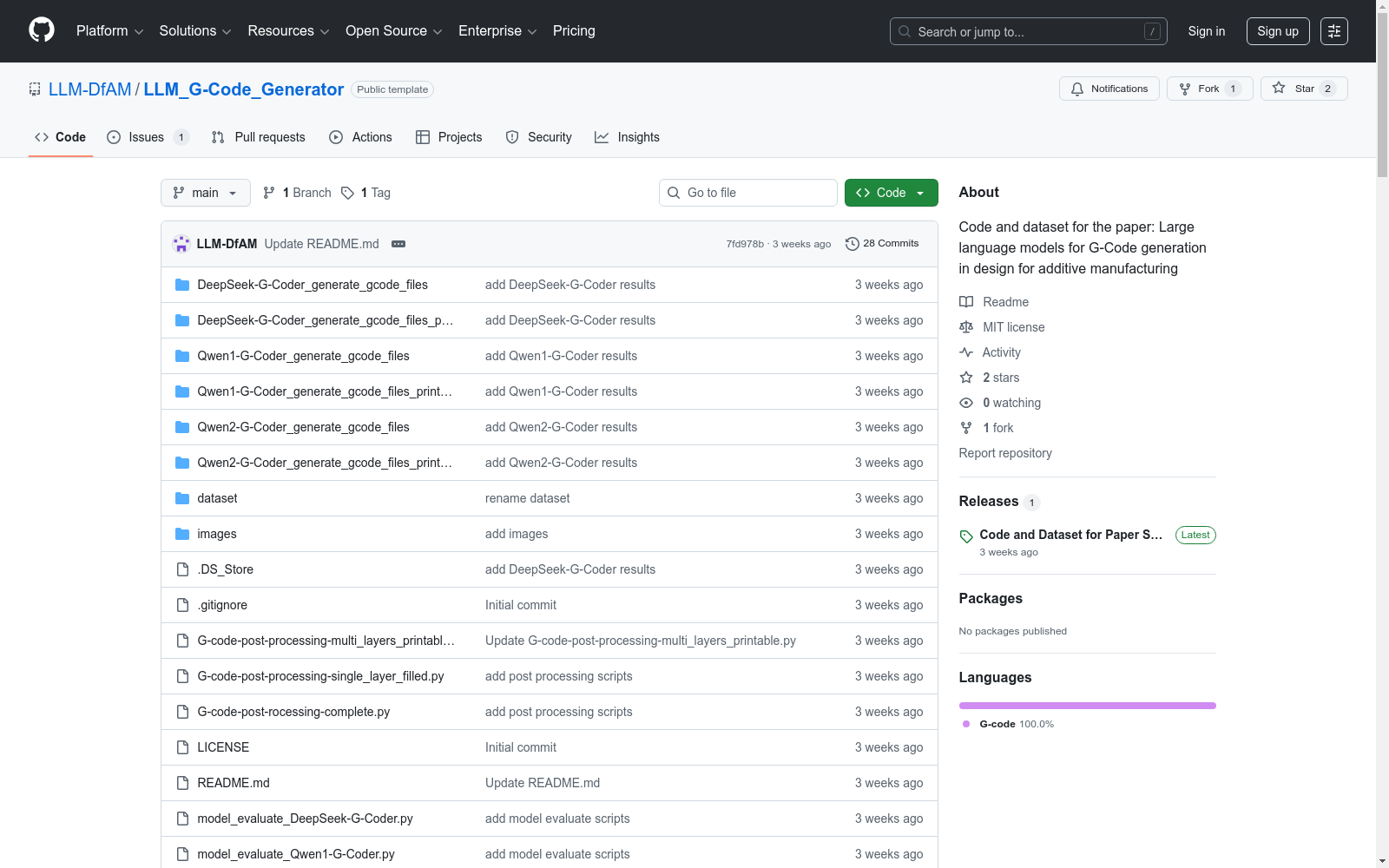1389x868 pixels.
Task: Click the star icon beside 2 stars
Action: click(966, 378)
